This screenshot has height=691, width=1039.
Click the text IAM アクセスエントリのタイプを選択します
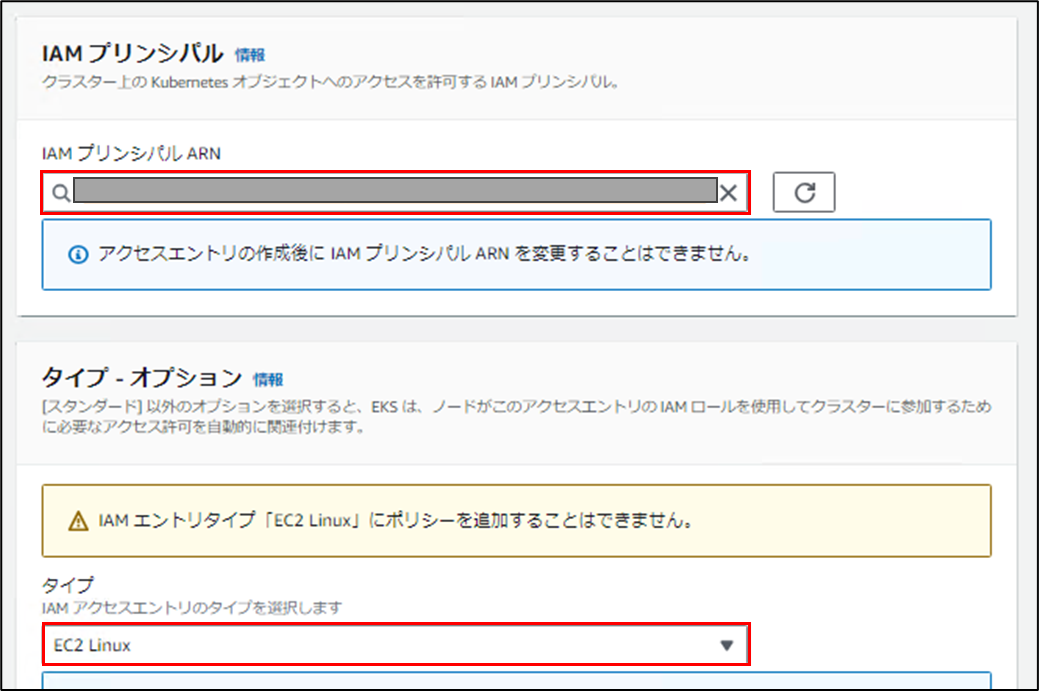[x=192, y=608]
